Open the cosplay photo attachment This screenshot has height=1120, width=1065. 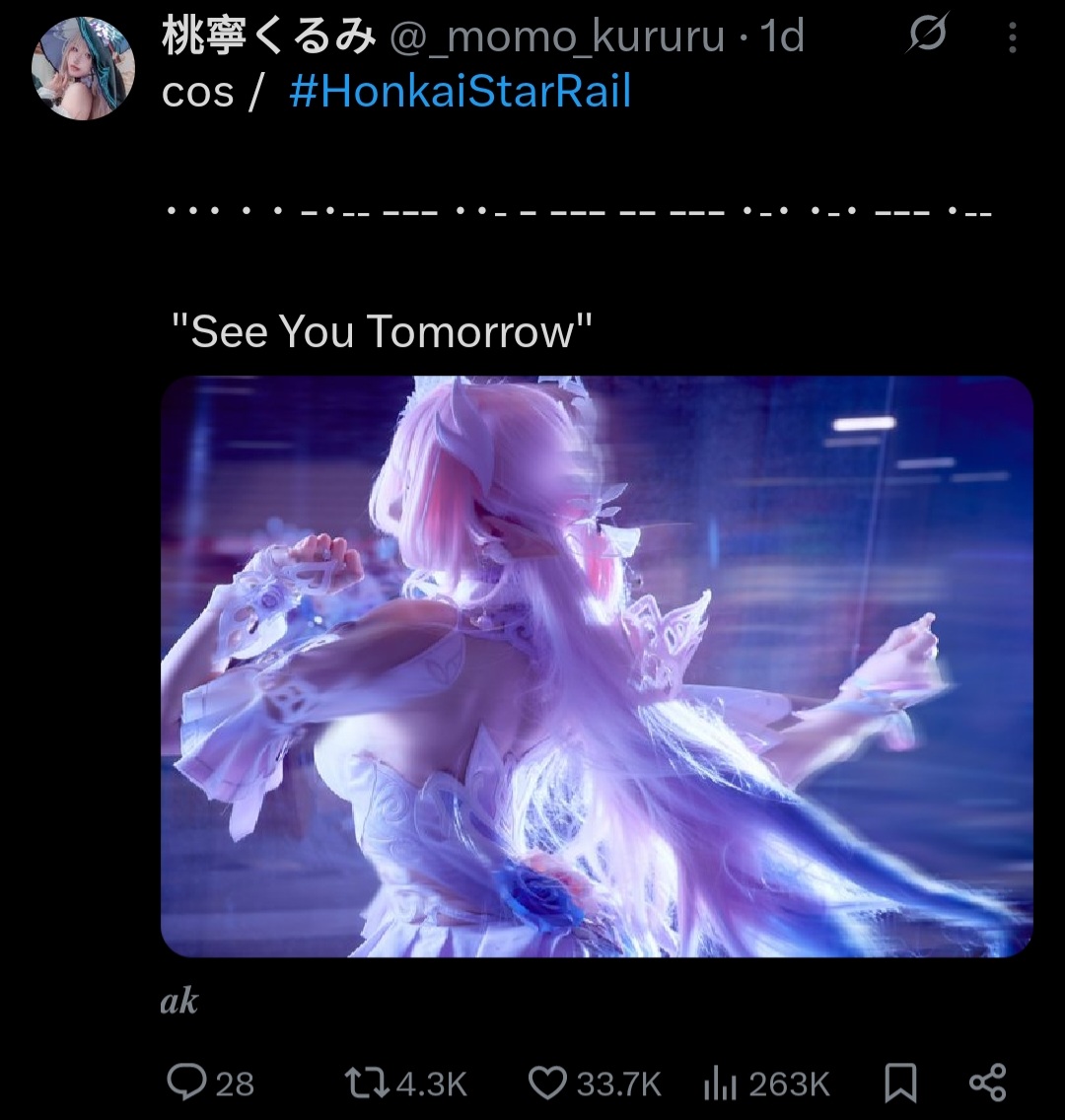(598, 666)
